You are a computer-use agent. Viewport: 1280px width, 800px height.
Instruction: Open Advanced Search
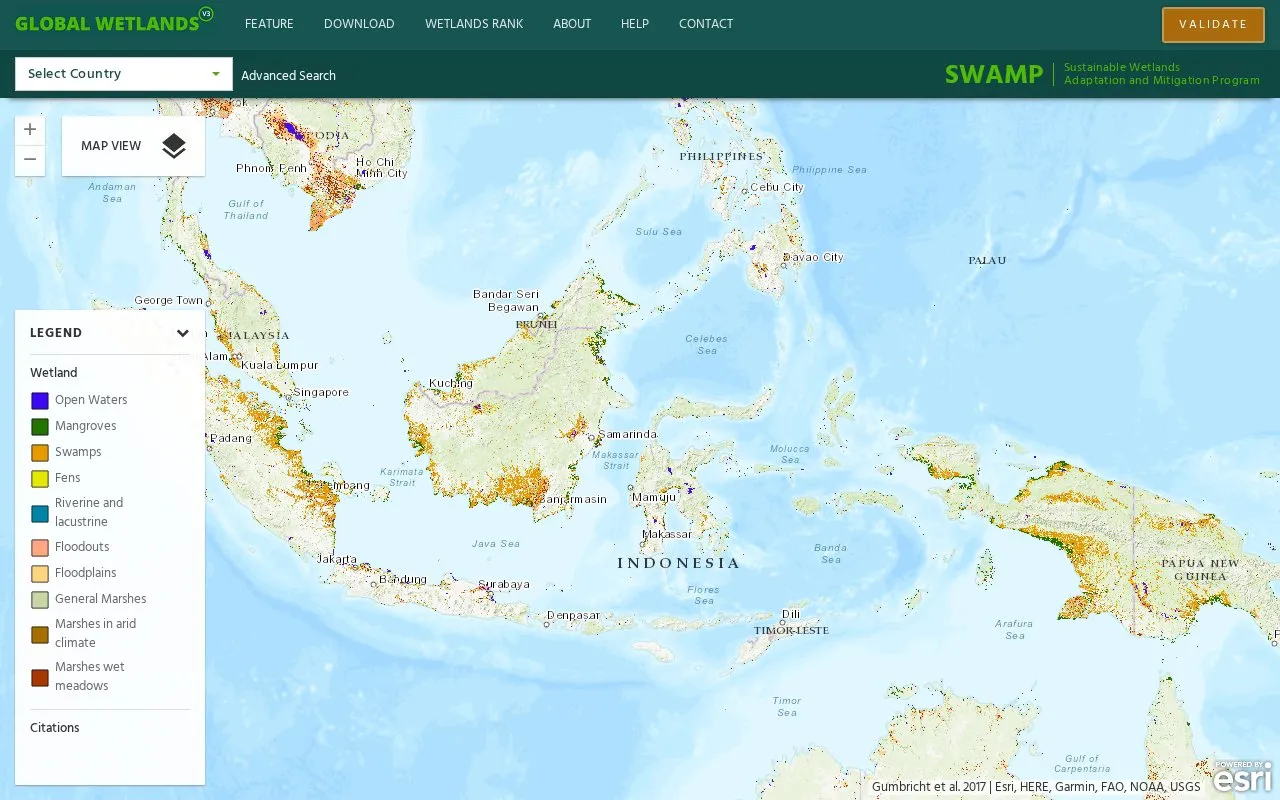[288, 75]
